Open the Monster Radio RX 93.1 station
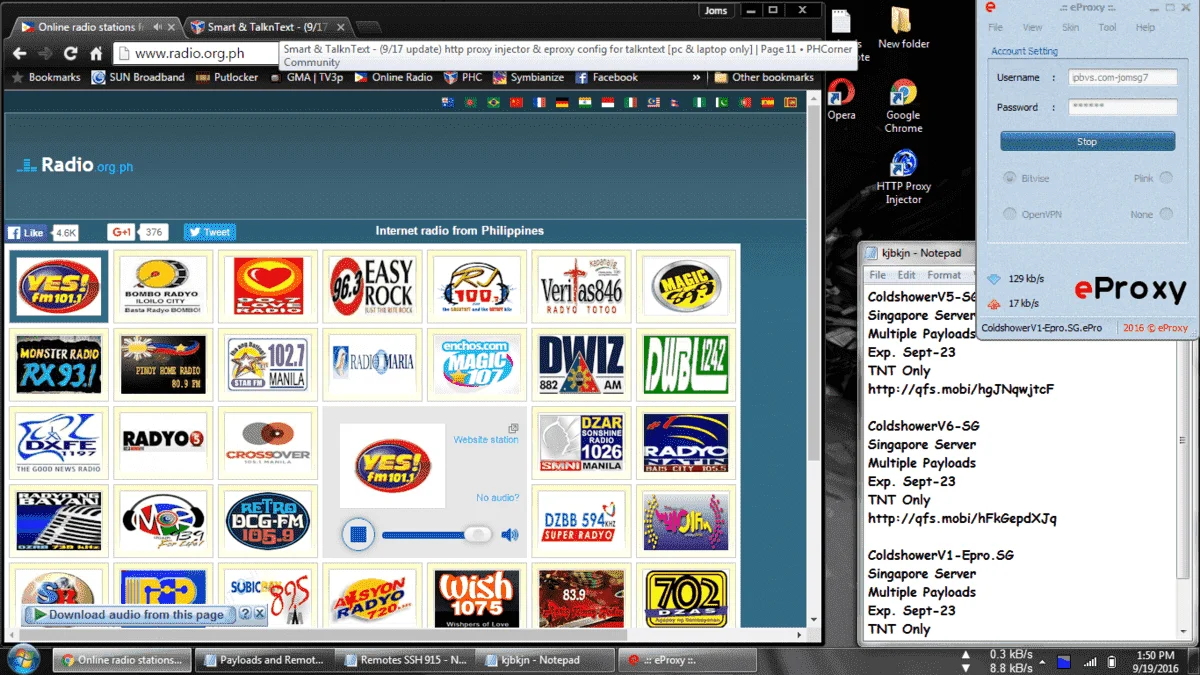This screenshot has width=1200, height=675. (59, 364)
